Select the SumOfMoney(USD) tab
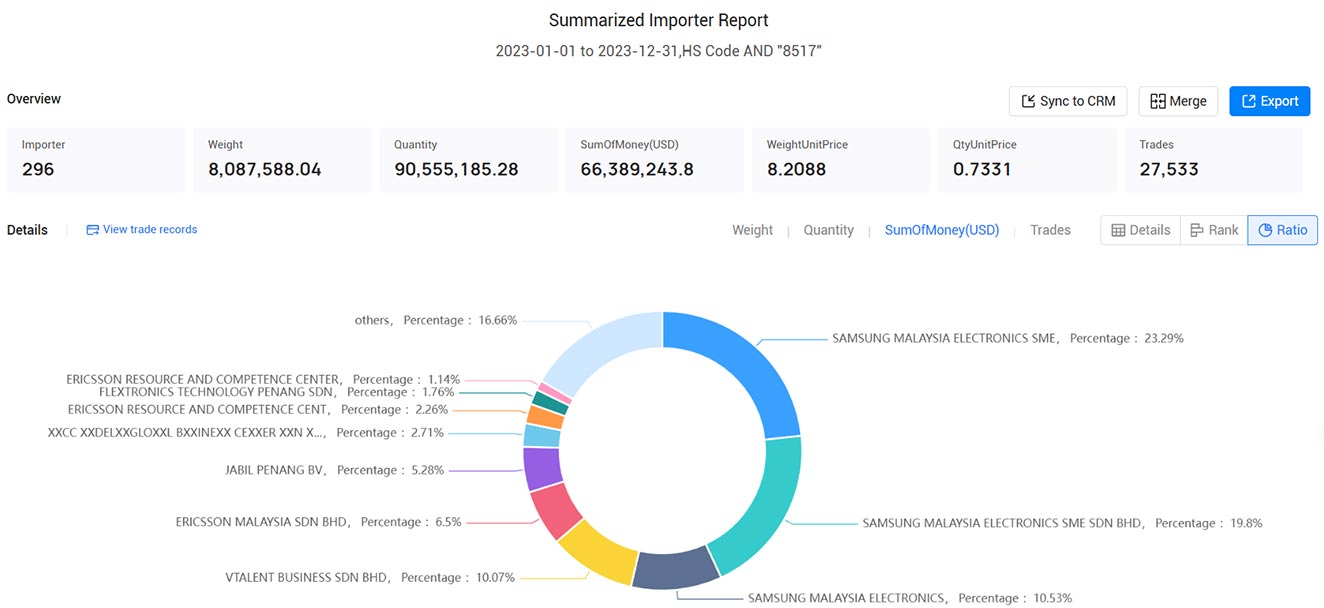Screen dimensions: 1324x608 (x=941, y=230)
